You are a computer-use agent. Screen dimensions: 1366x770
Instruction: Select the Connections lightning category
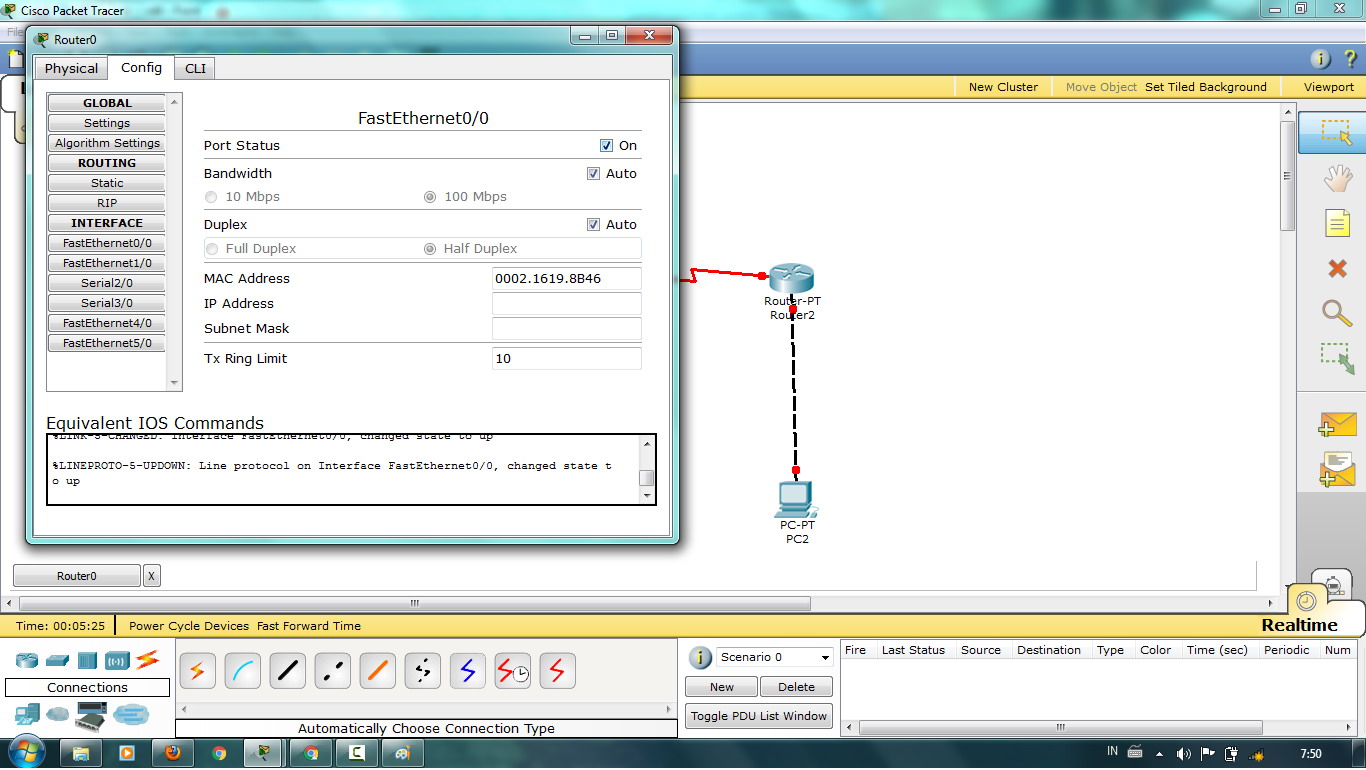tap(147, 660)
